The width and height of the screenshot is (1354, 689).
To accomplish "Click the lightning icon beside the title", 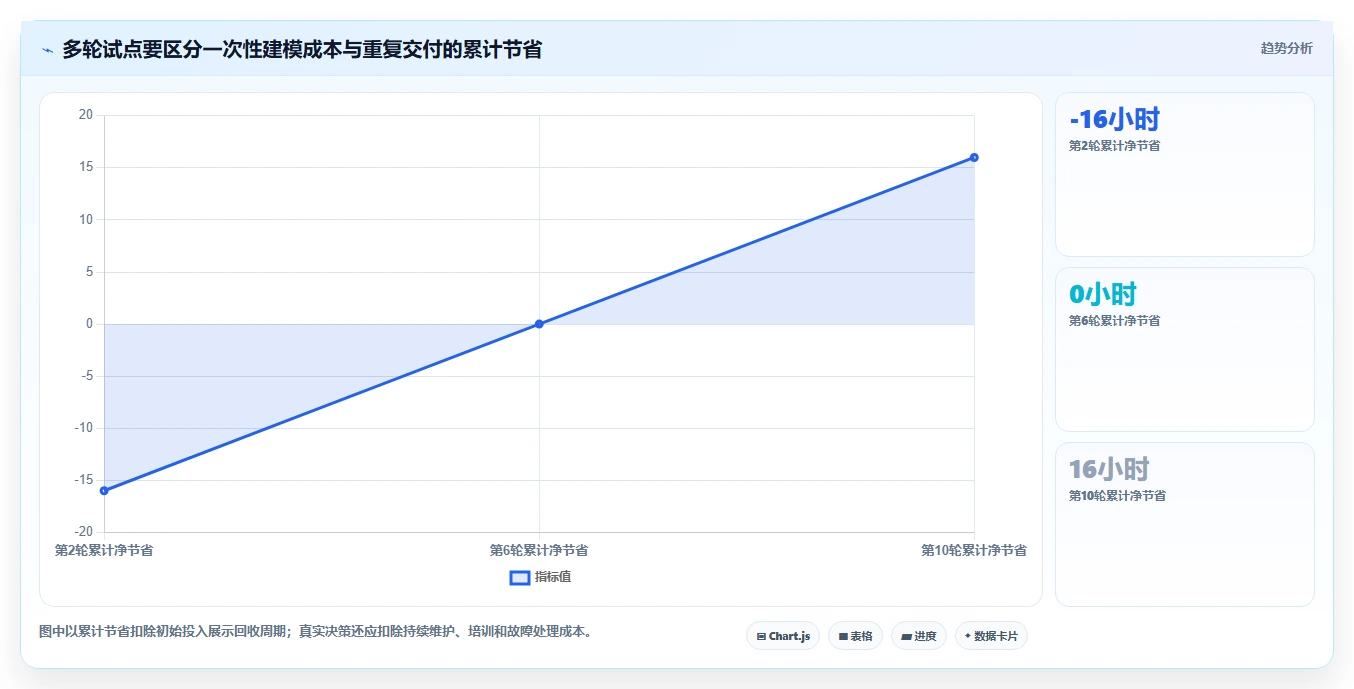I will pyautogui.click(x=47, y=50).
